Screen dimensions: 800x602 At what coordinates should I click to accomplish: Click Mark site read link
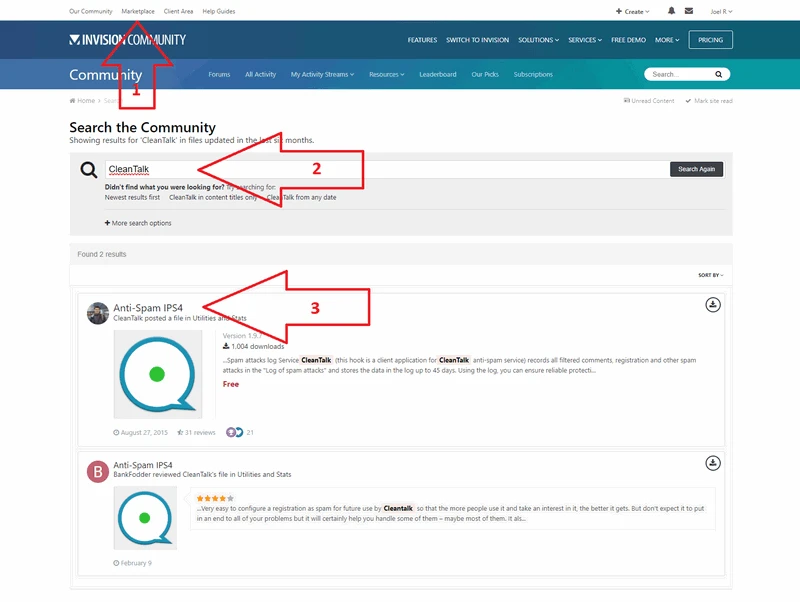pyautogui.click(x=709, y=101)
